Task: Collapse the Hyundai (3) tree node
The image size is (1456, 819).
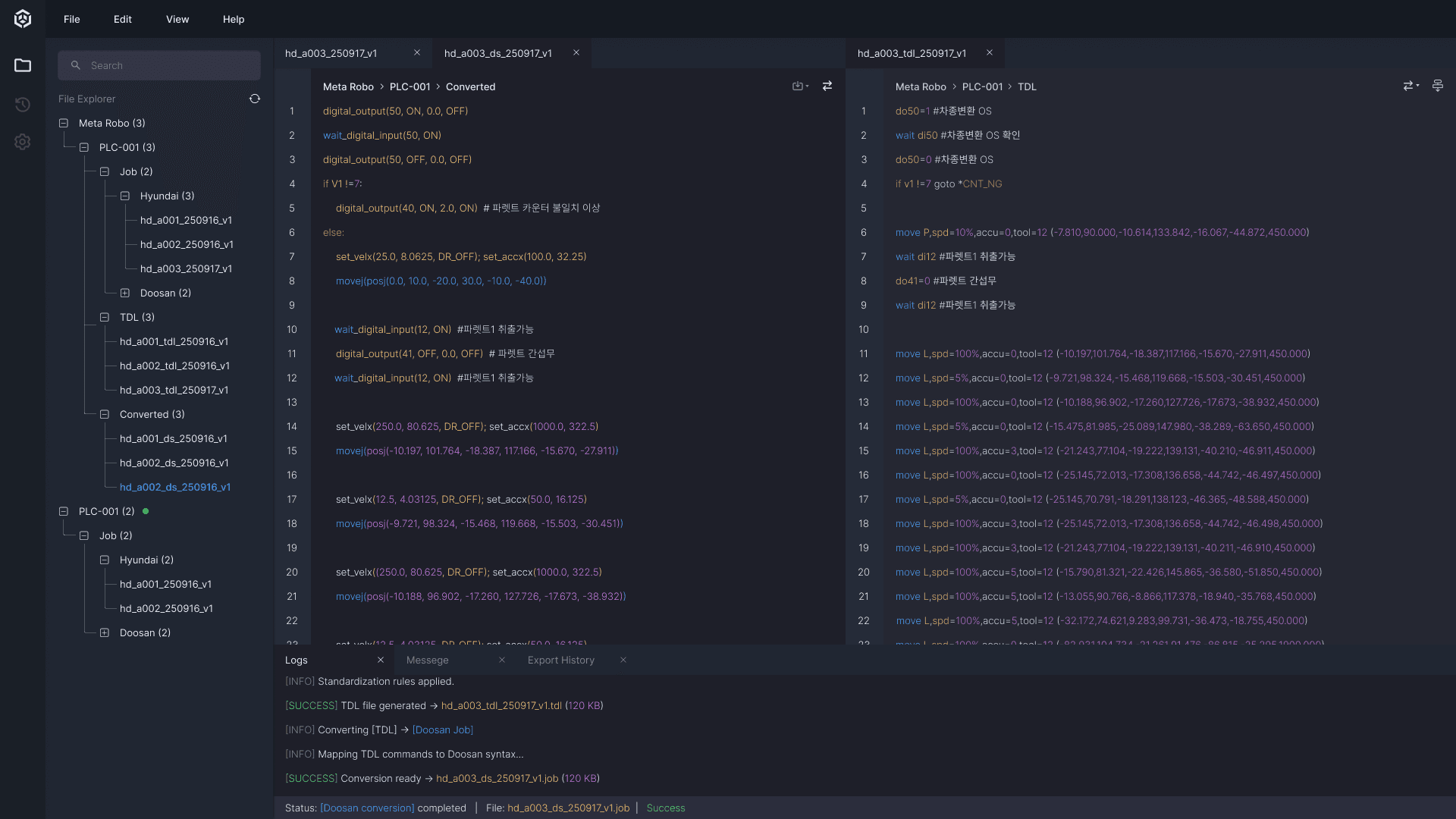Action: [x=125, y=196]
